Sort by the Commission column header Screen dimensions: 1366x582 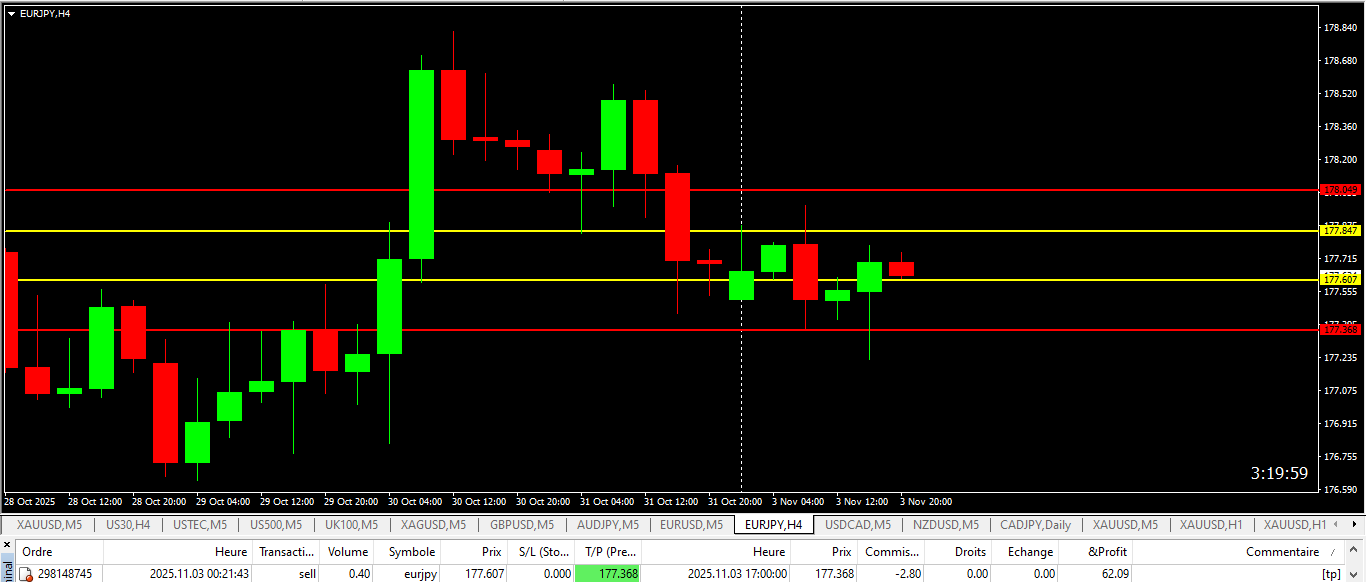coord(891,552)
